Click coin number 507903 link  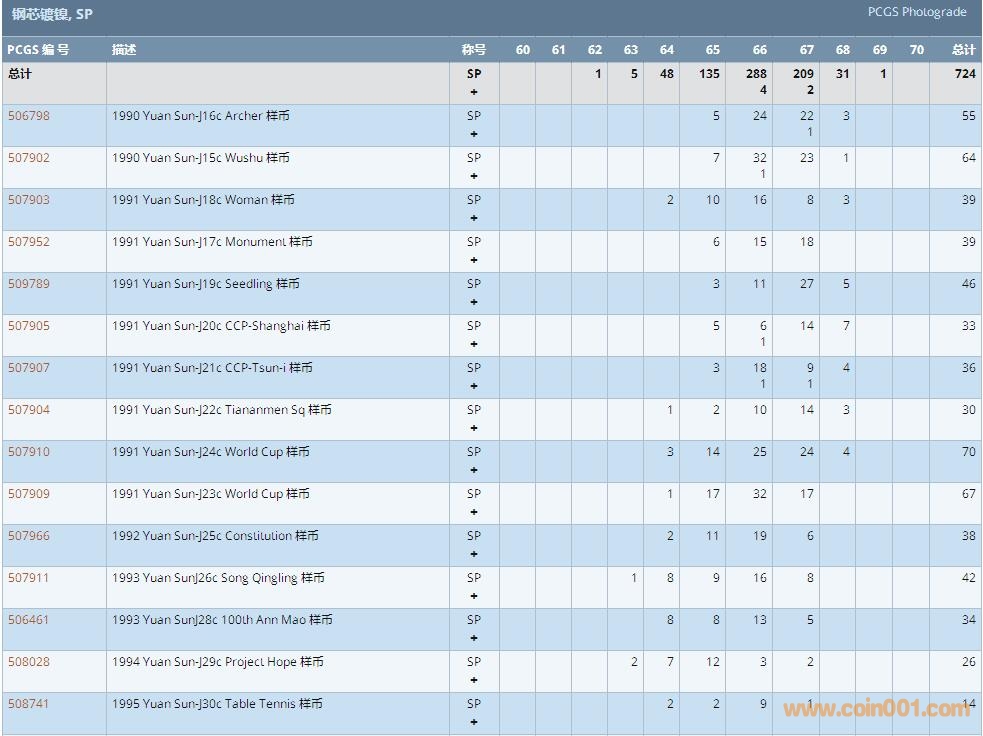pyautogui.click(x=28, y=200)
